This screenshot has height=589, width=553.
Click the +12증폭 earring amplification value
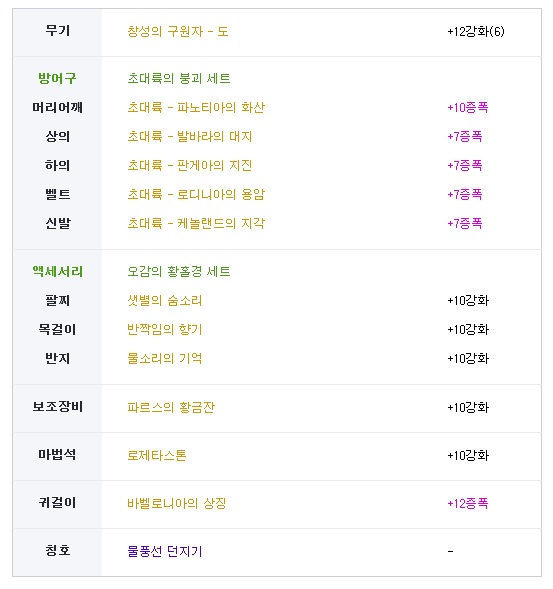(468, 503)
